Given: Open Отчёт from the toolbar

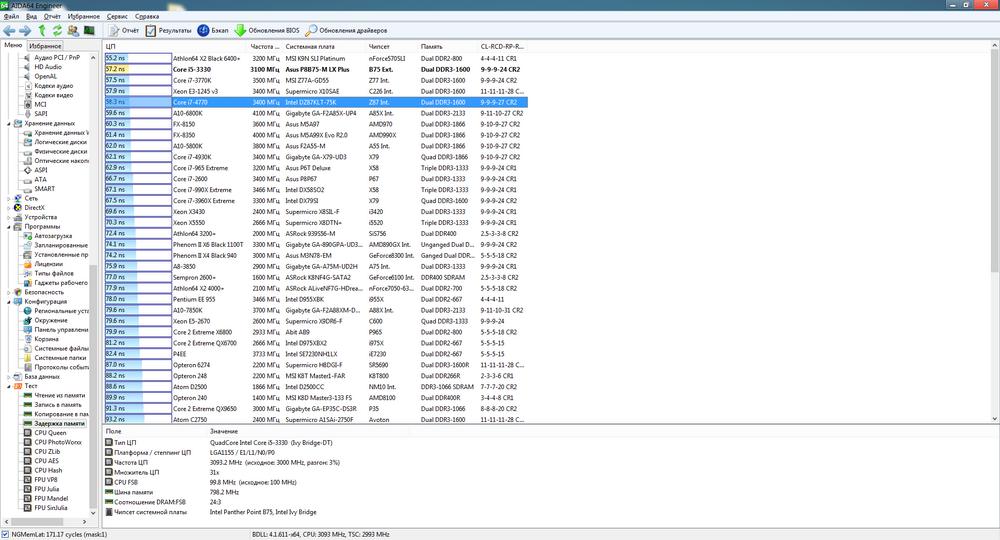Looking at the screenshot, I should point(124,31).
